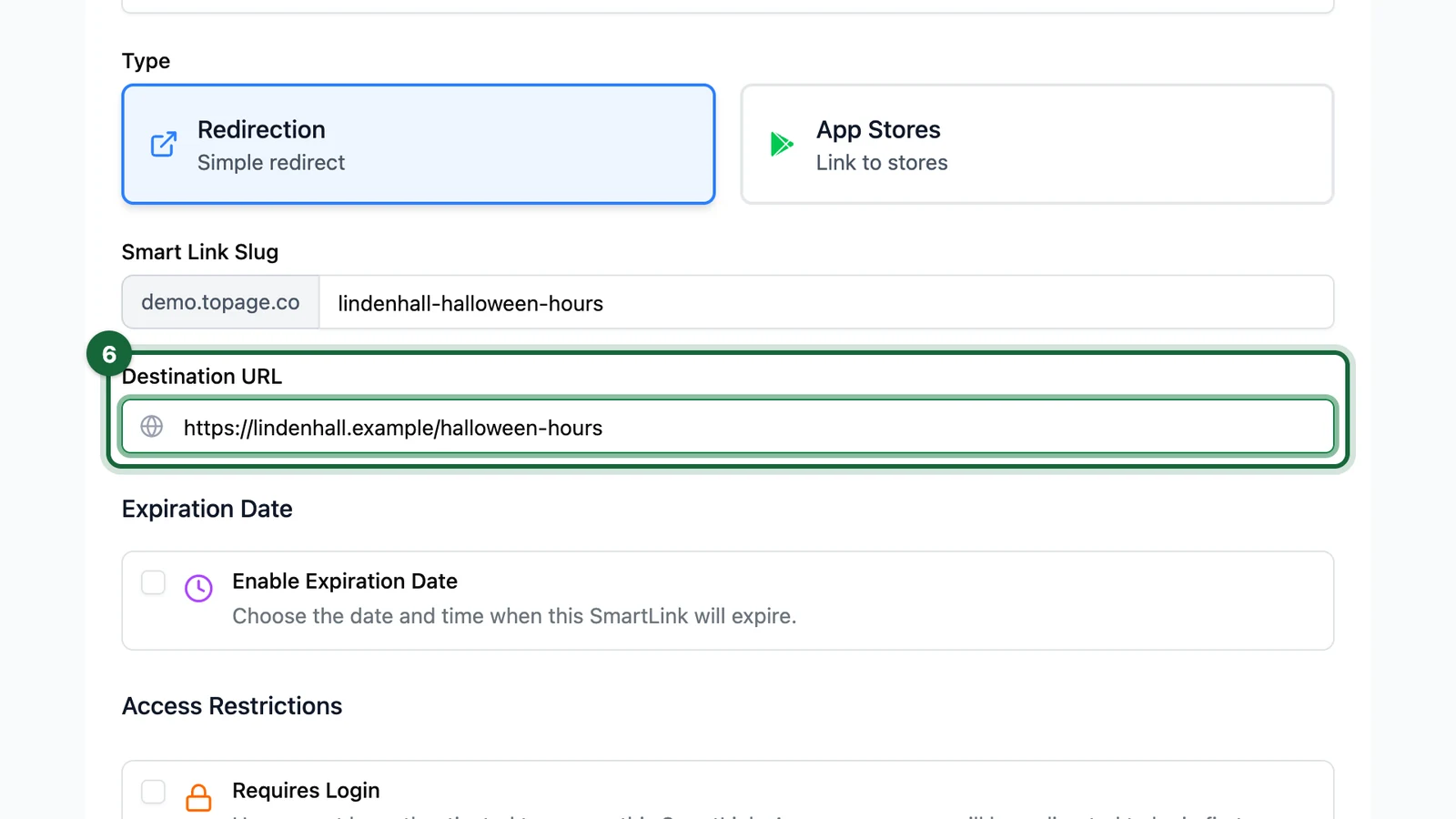This screenshot has width=1456, height=819.
Task: Click the App Stores play icon
Action: 783,144
